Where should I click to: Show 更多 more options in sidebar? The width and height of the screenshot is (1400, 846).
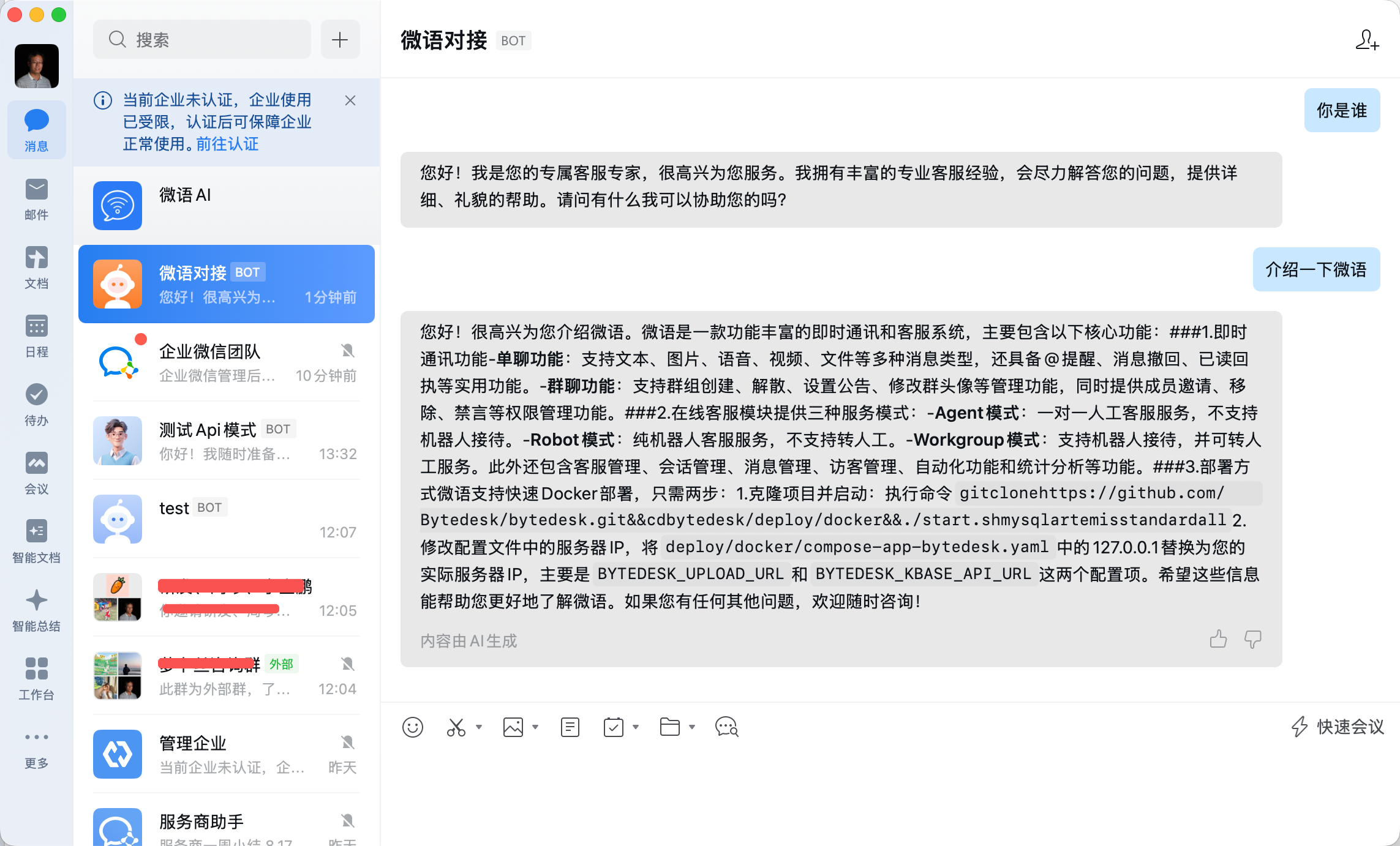point(36,747)
